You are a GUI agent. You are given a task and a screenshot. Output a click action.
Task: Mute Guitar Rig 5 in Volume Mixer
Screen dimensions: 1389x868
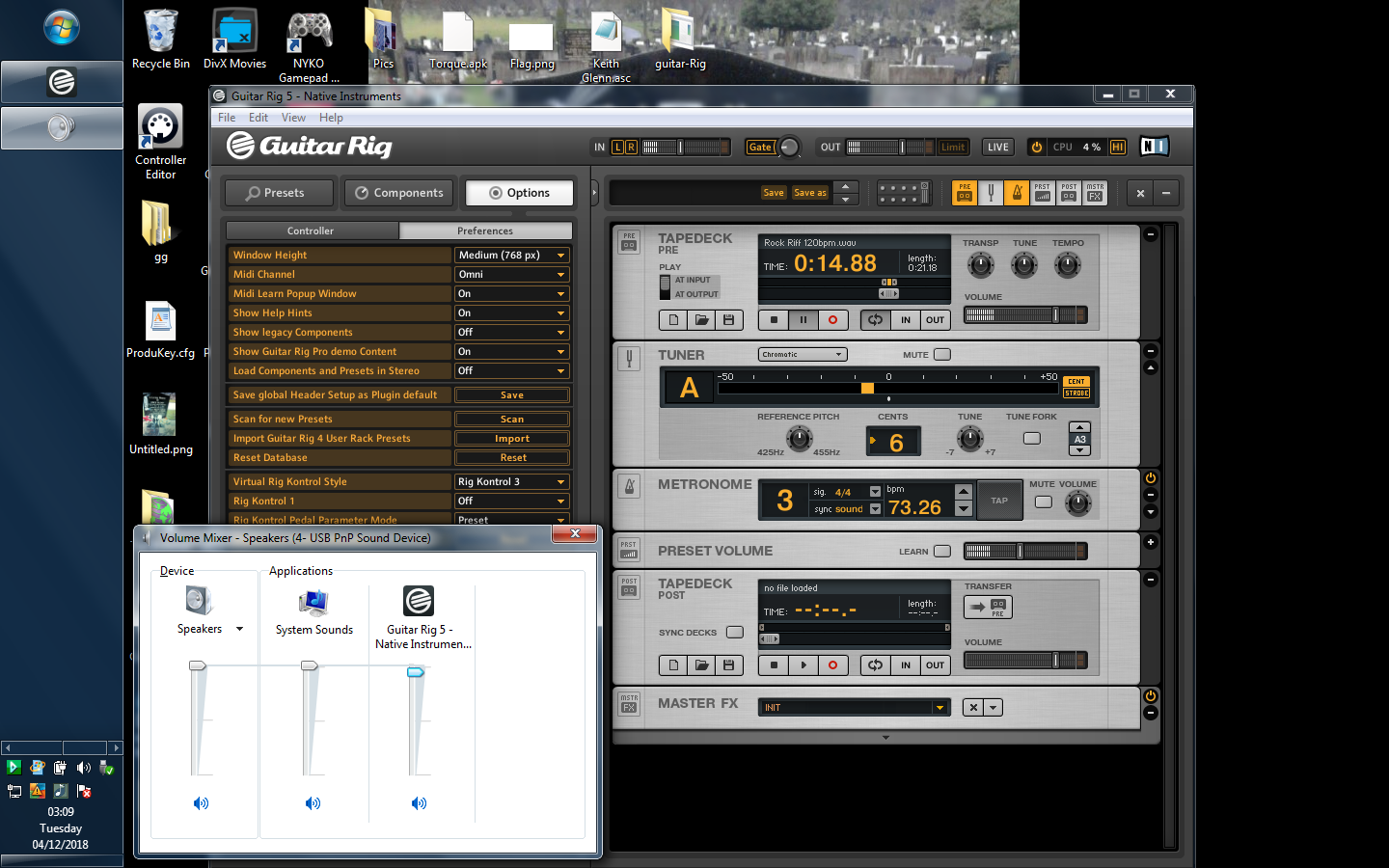[x=419, y=803]
